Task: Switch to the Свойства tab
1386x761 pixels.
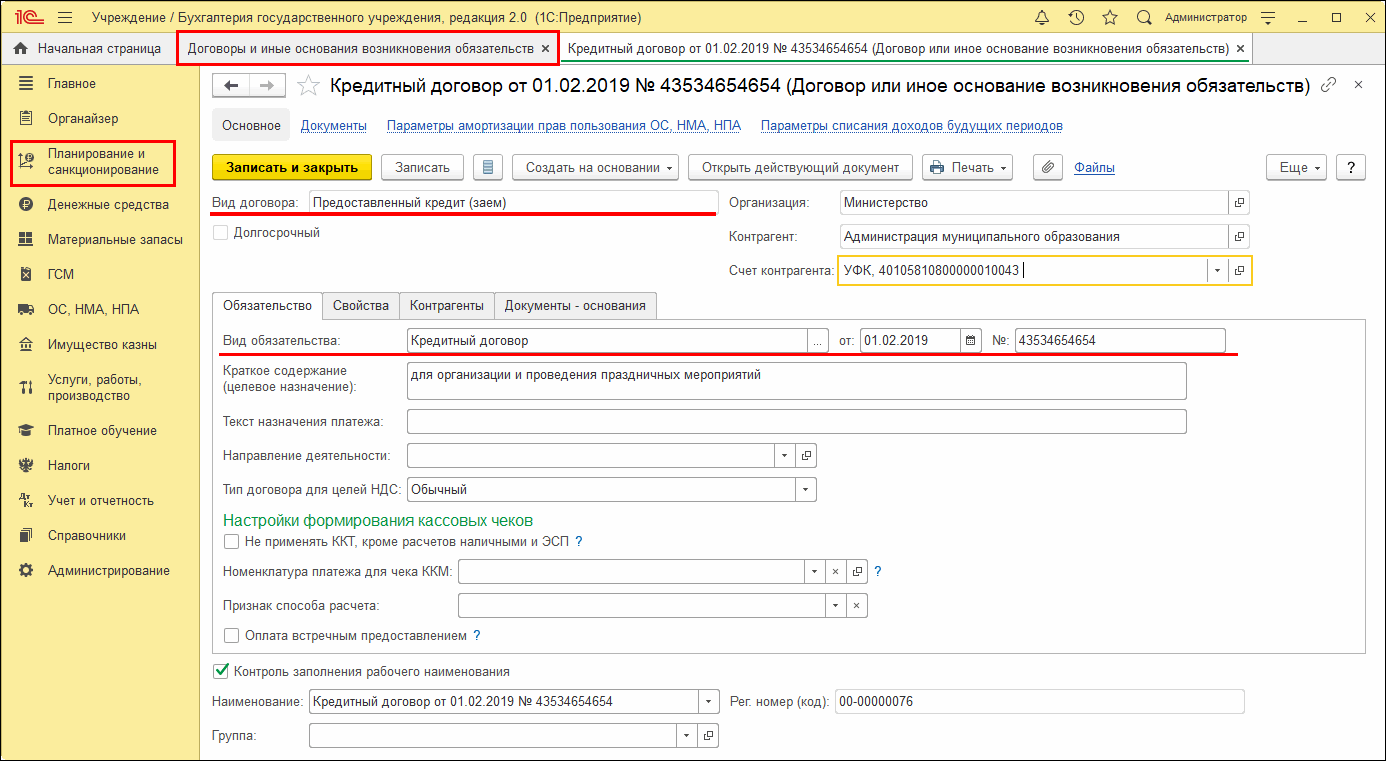Action: click(x=360, y=305)
